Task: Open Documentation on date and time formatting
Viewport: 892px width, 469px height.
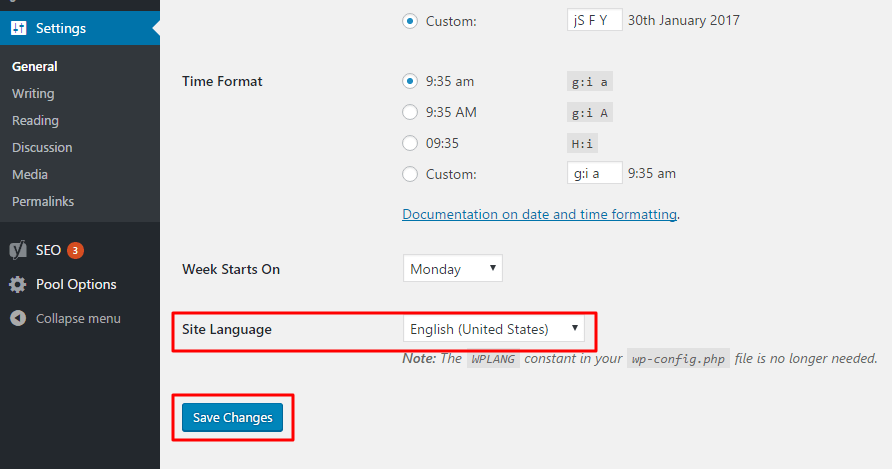Action: coord(539,214)
